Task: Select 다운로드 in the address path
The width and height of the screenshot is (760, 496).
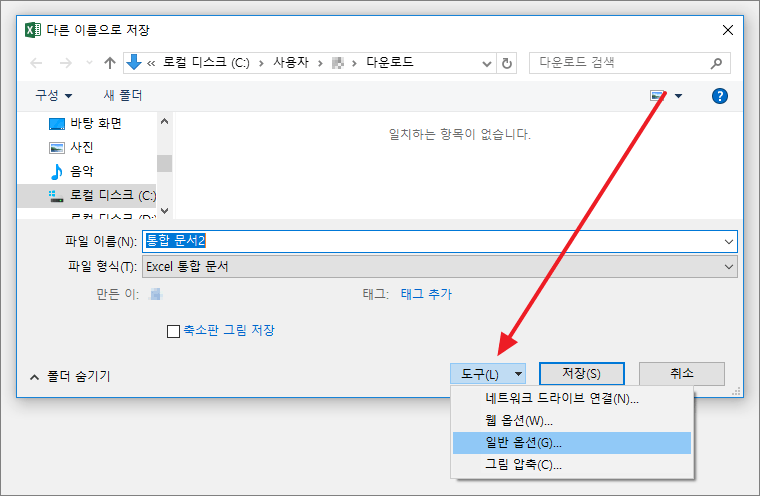Action: pyautogui.click(x=390, y=63)
